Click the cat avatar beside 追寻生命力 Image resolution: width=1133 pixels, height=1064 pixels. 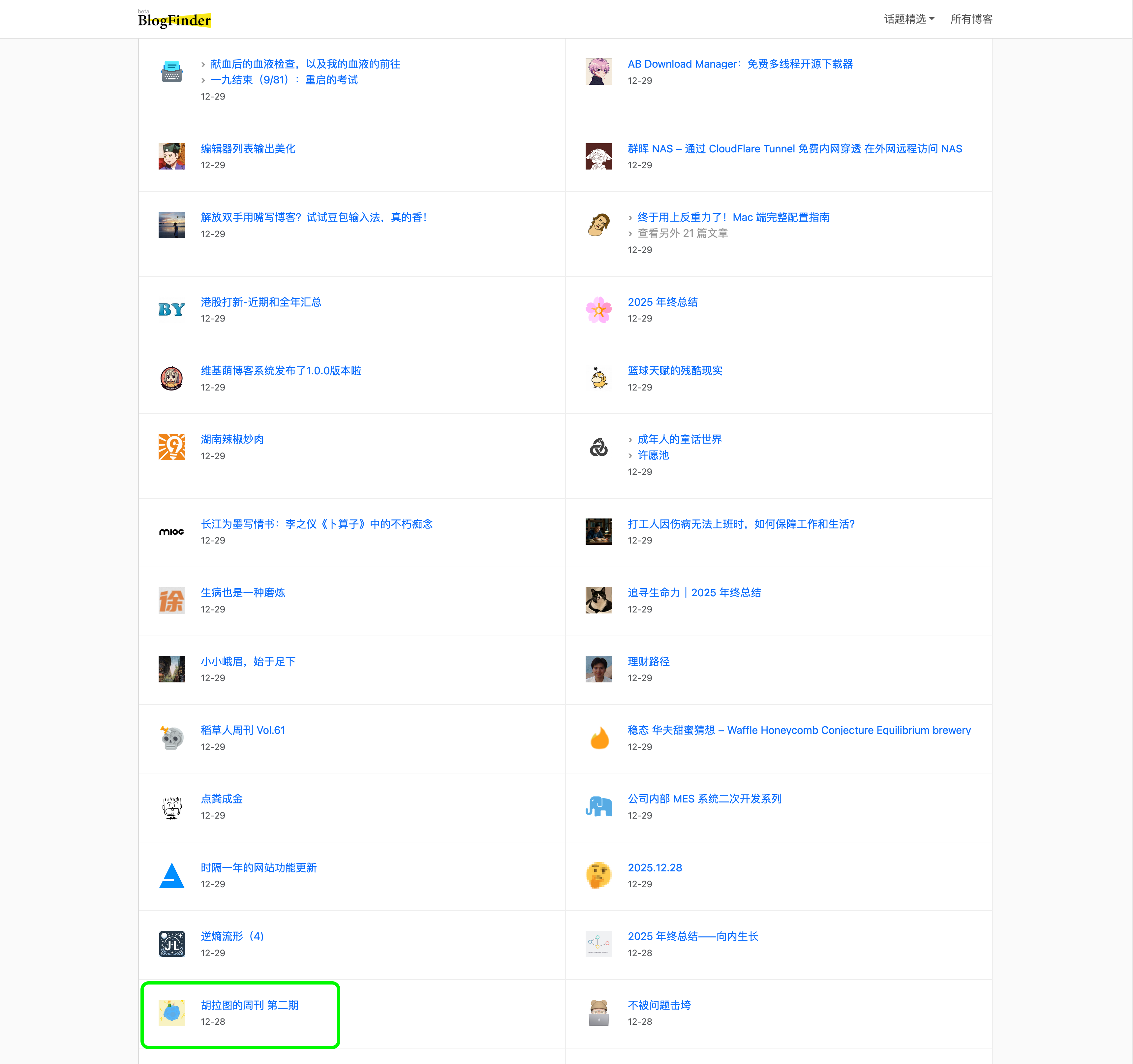(599, 600)
